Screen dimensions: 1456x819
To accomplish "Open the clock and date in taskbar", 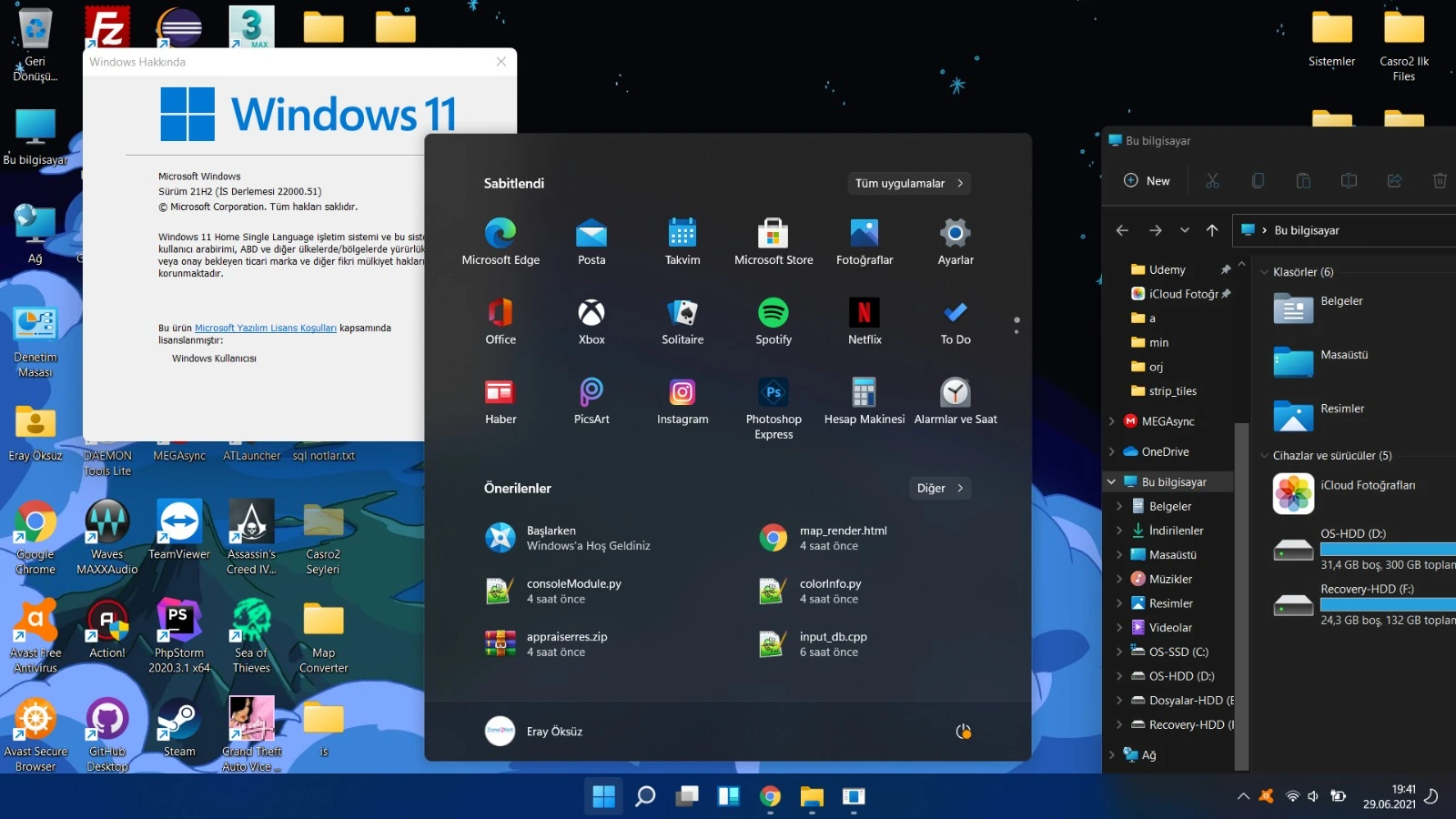I will tap(1390, 796).
